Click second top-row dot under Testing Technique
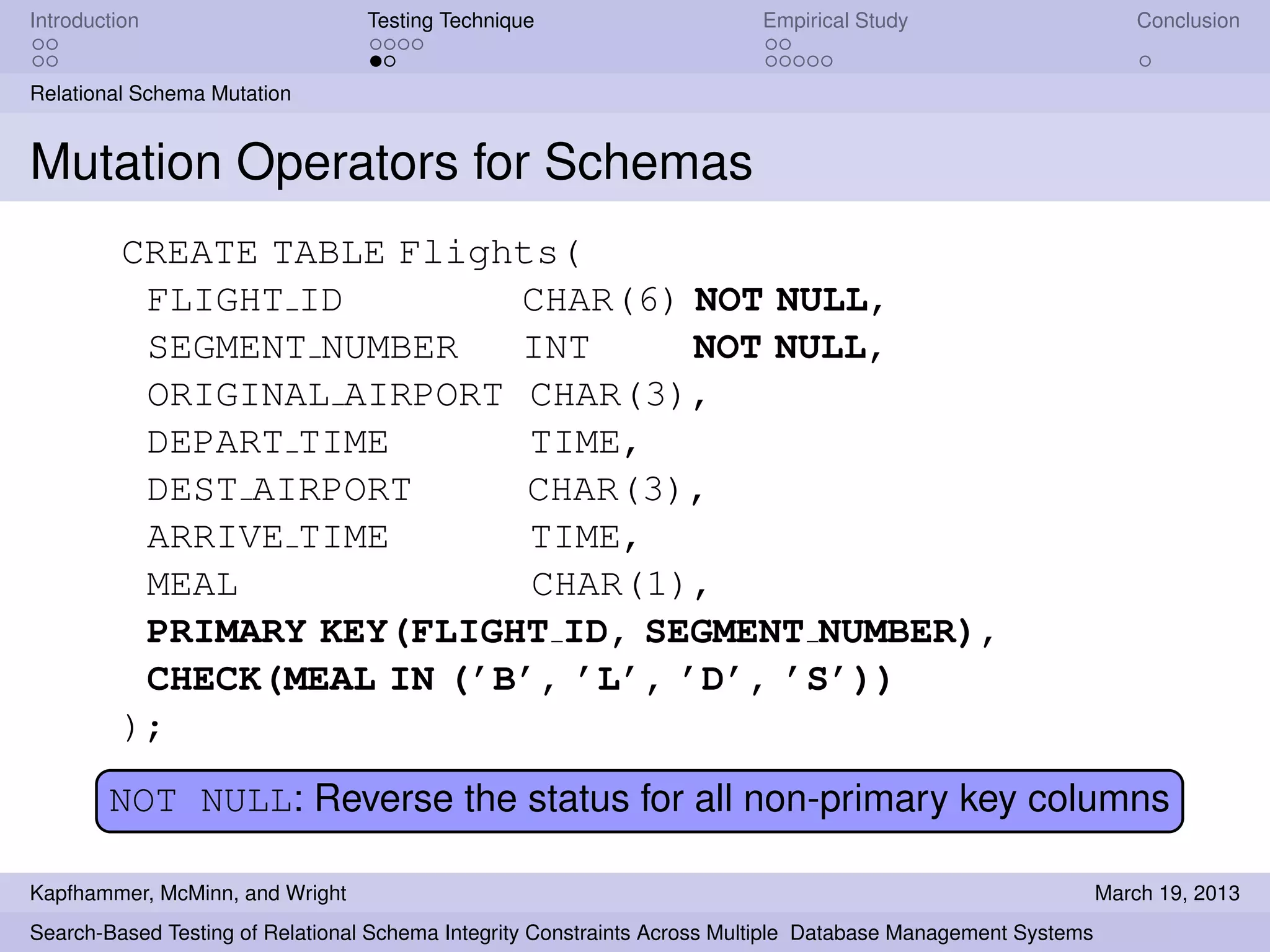 pyautogui.click(x=389, y=45)
